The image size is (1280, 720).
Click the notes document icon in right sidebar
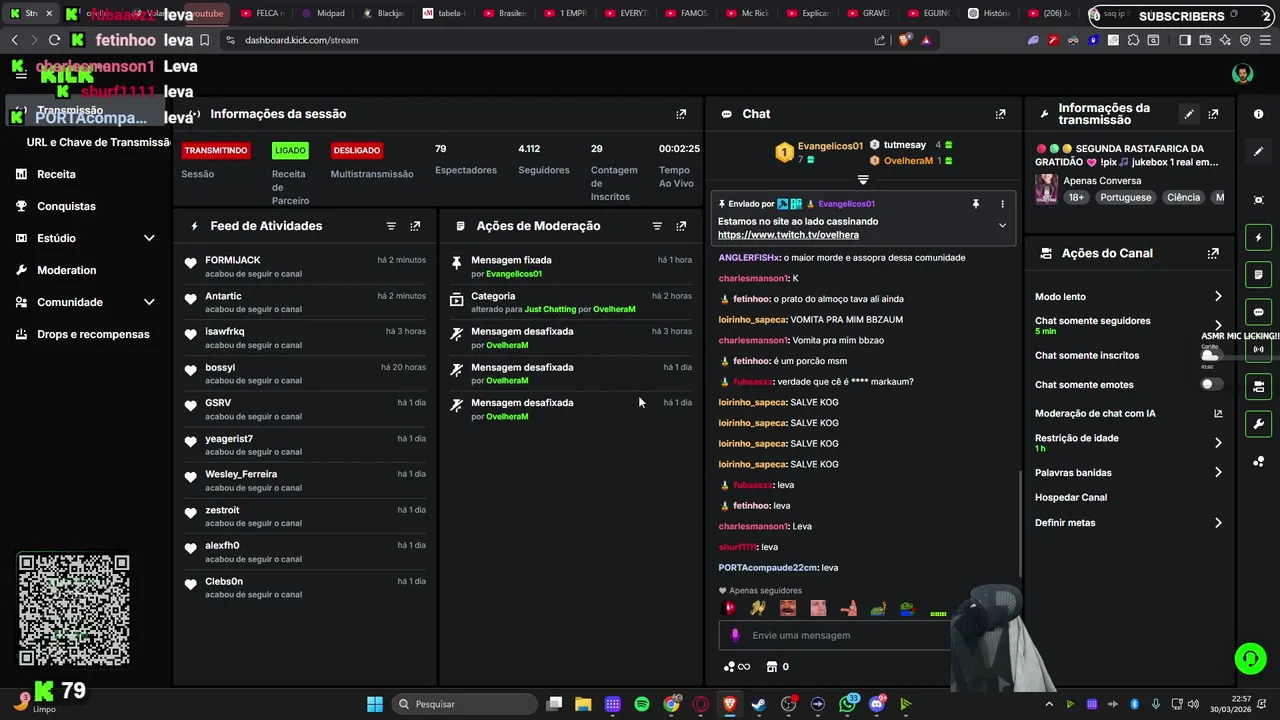coord(1258,275)
